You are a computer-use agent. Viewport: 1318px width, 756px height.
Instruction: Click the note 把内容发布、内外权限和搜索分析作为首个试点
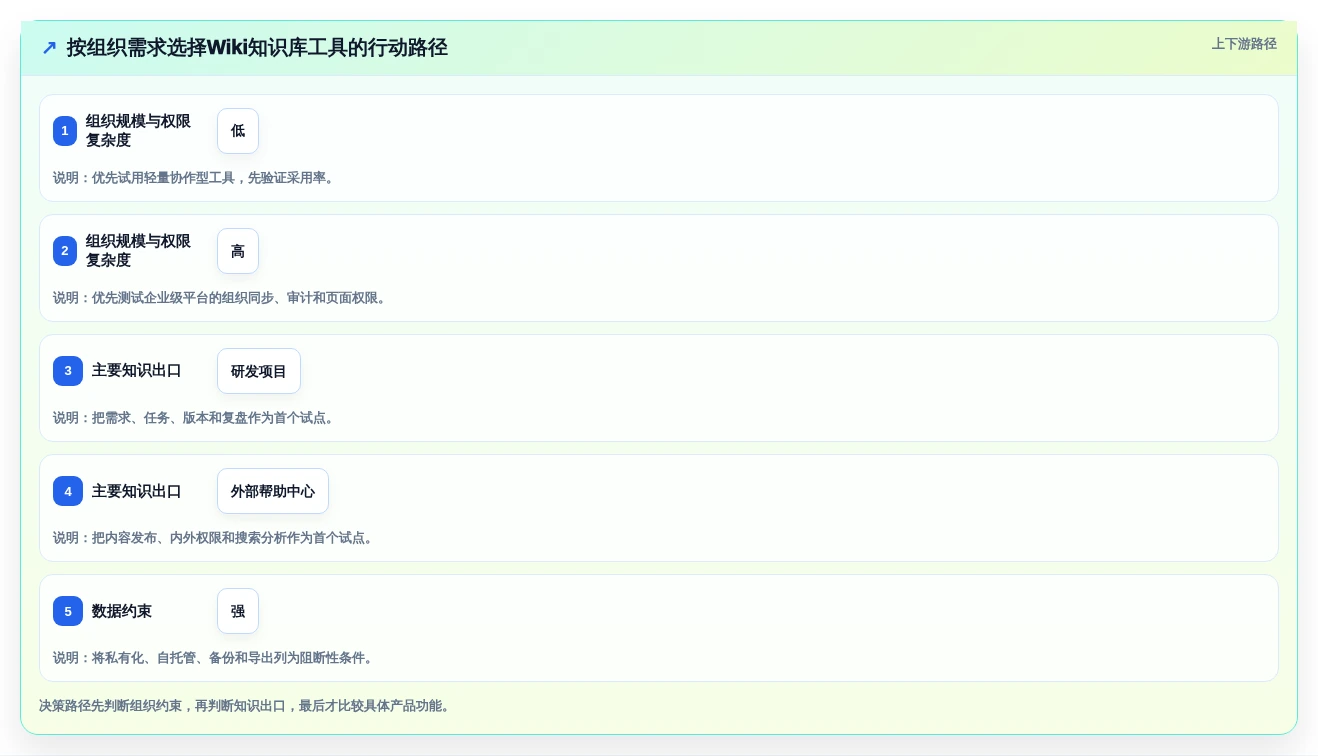214,538
